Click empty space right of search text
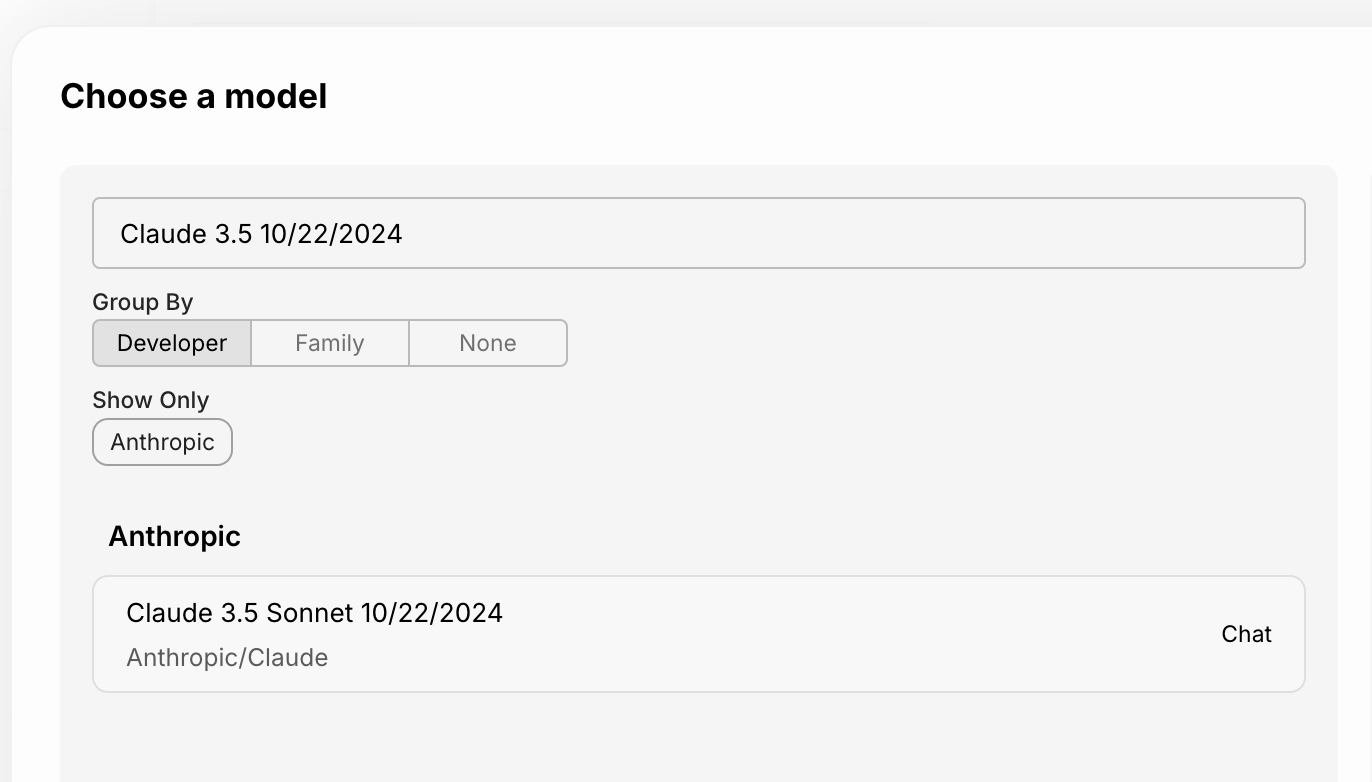The height and width of the screenshot is (782, 1372). (x=850, y=233)
